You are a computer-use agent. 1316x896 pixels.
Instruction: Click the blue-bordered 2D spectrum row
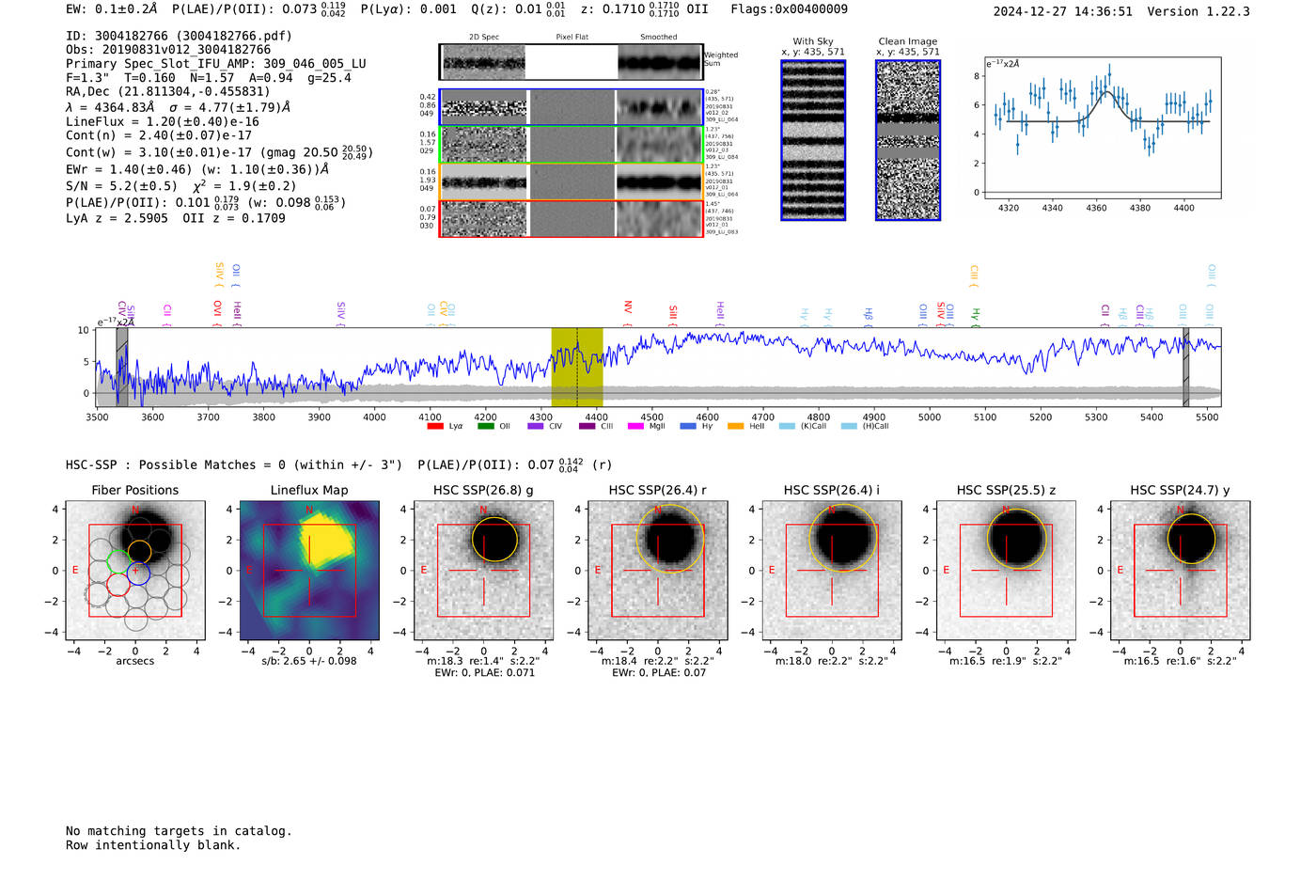click(572, 107)
